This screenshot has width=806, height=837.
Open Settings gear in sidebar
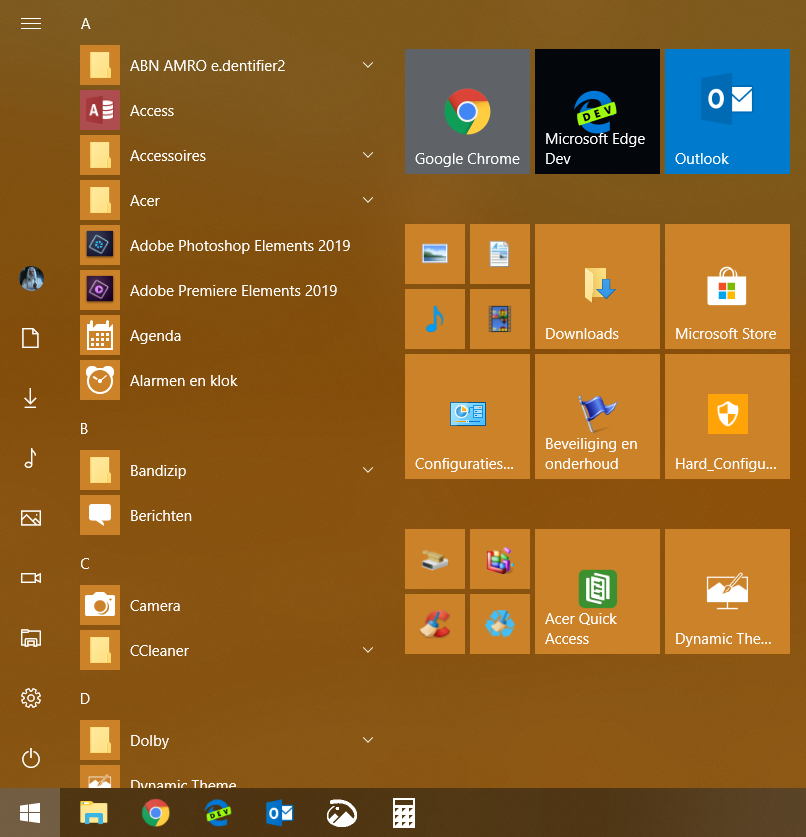[x=31, y=698]
